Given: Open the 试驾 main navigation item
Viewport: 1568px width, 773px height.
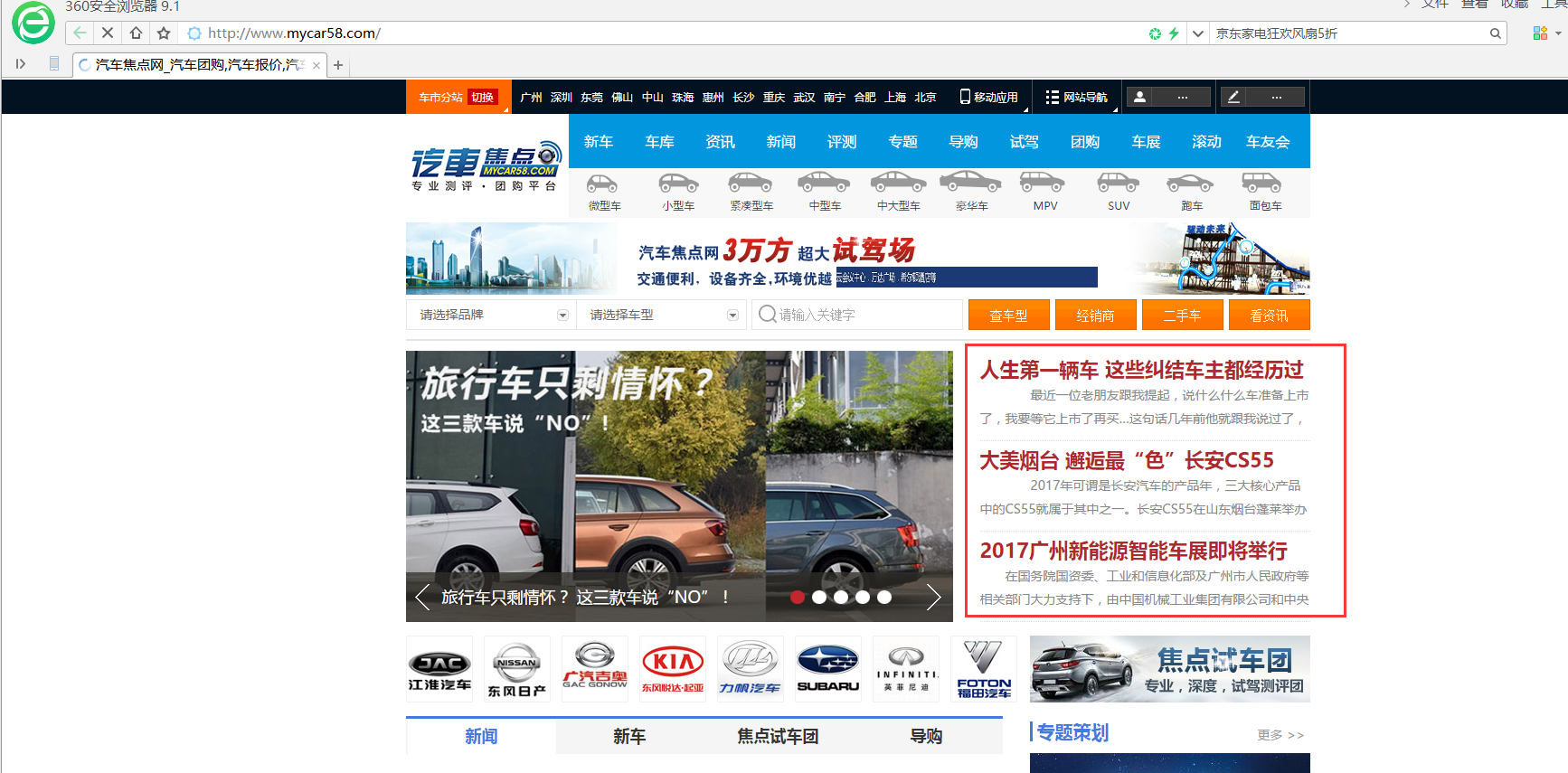Looking at the screenshot, I should click(x=1025, y=142).
